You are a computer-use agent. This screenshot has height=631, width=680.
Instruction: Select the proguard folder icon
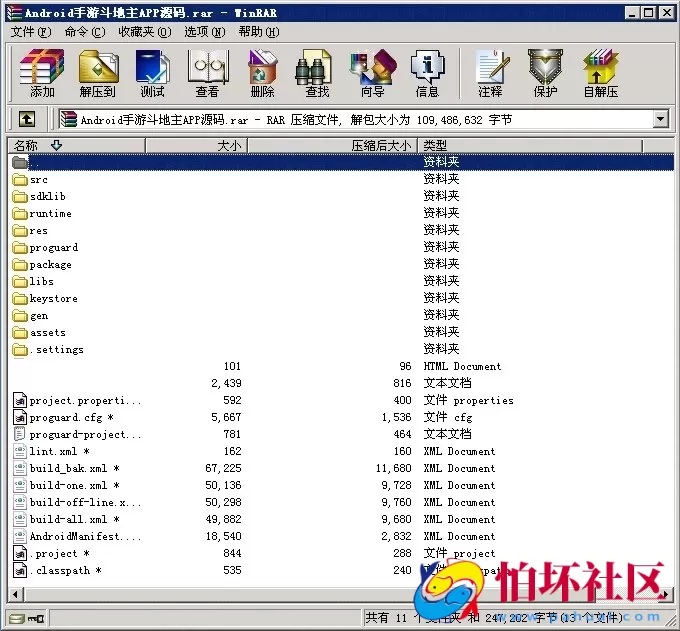[20, 247]
